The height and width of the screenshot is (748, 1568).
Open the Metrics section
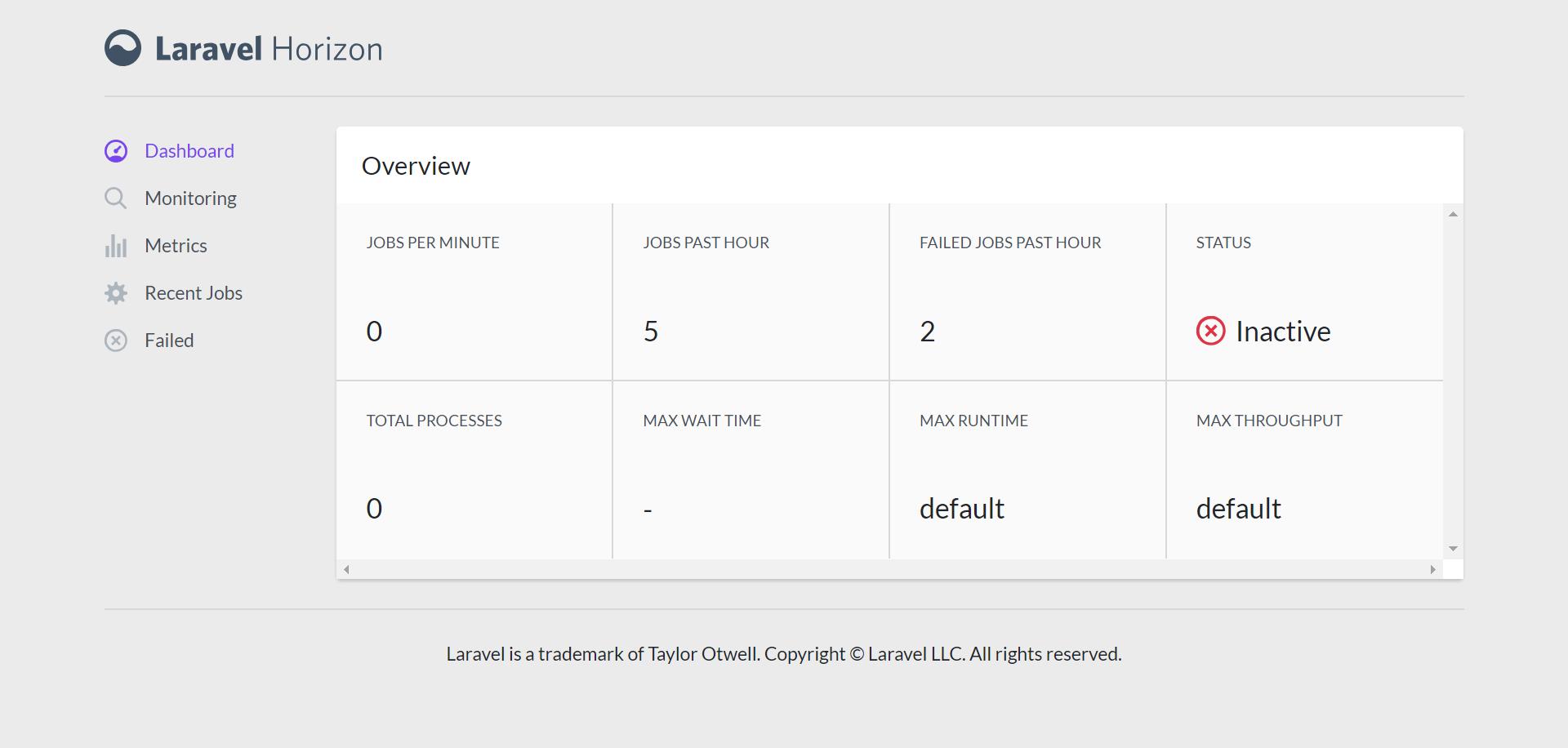click(176, 246)
